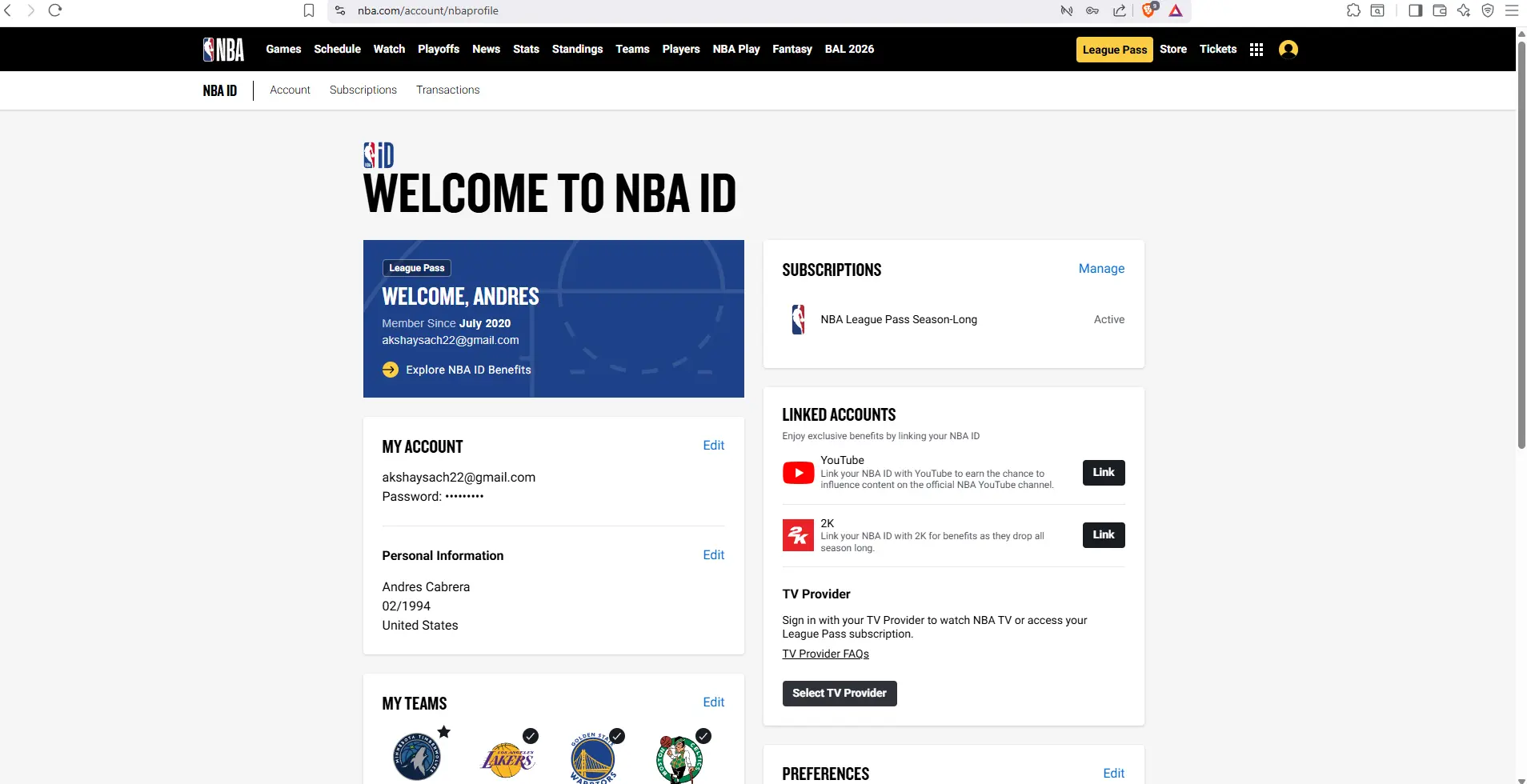
Task: Open the Fantasy menu item
Action: (792, 50)
